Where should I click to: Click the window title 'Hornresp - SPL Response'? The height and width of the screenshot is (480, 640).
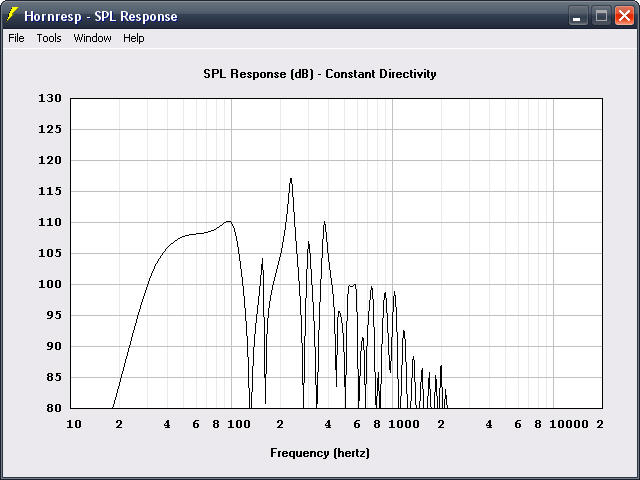[101, 16]
